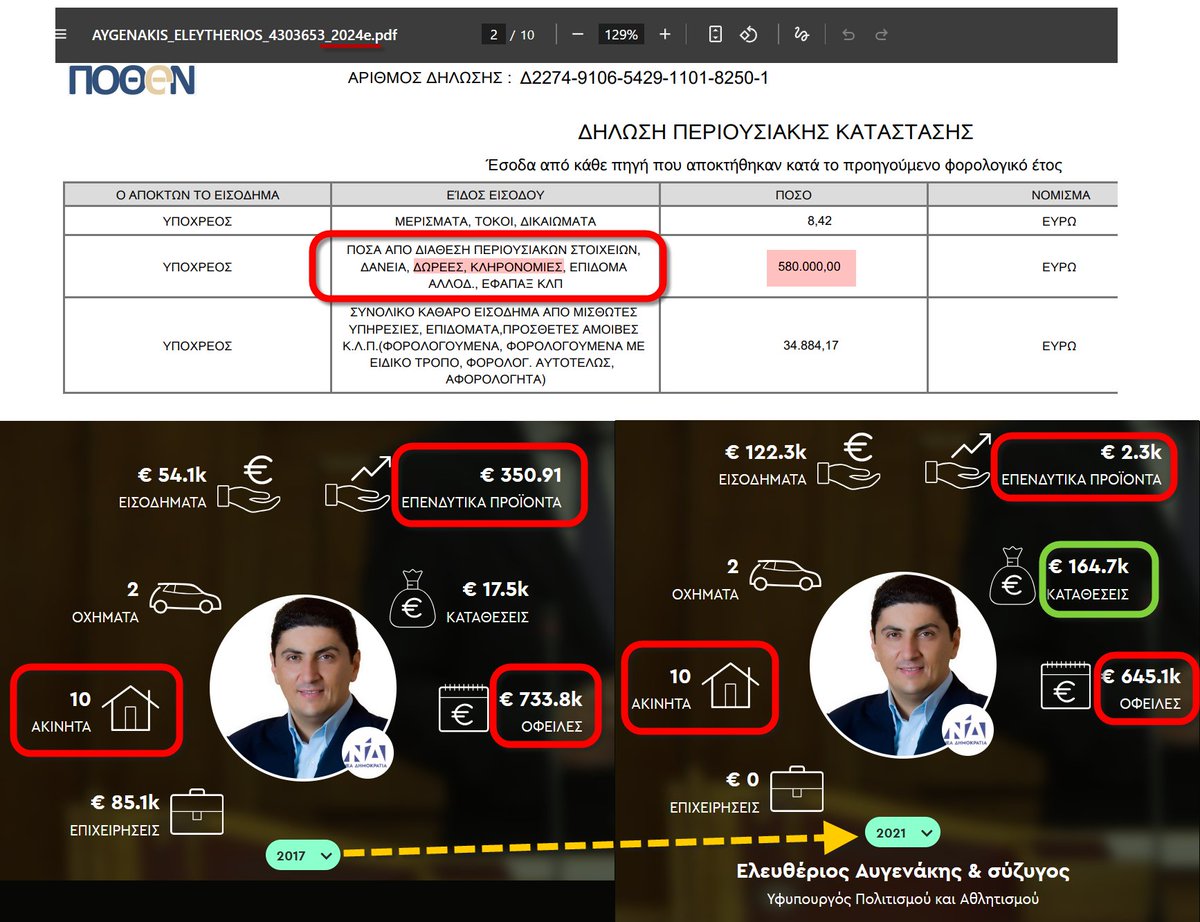The image size is (1200, 922).
Task: Rotate the document counterclockwise
Action: pyautogui.click(x=748, y=34)
